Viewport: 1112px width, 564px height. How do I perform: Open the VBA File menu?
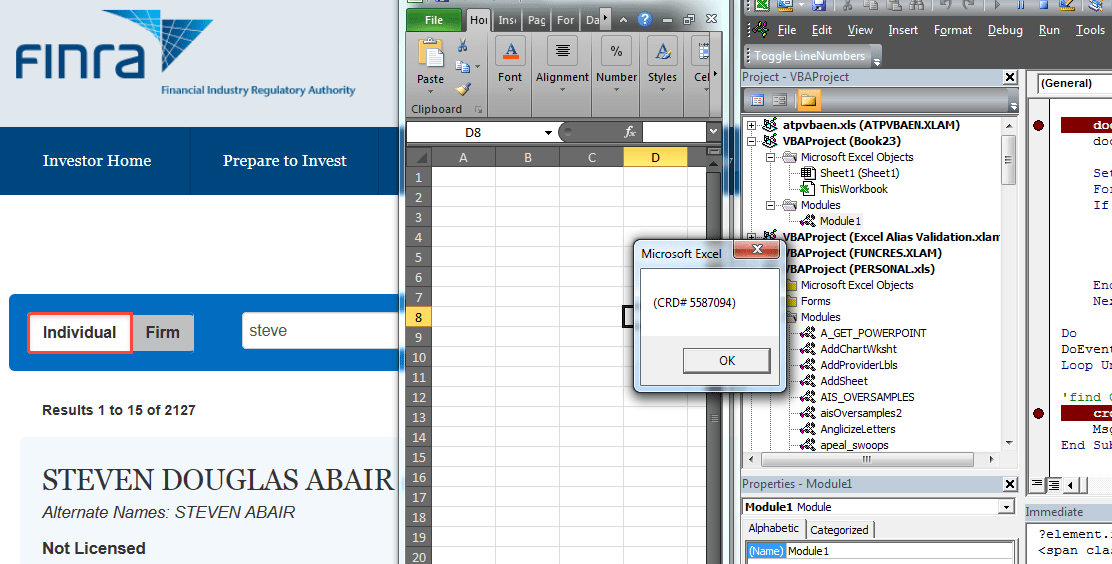point(786,30)
